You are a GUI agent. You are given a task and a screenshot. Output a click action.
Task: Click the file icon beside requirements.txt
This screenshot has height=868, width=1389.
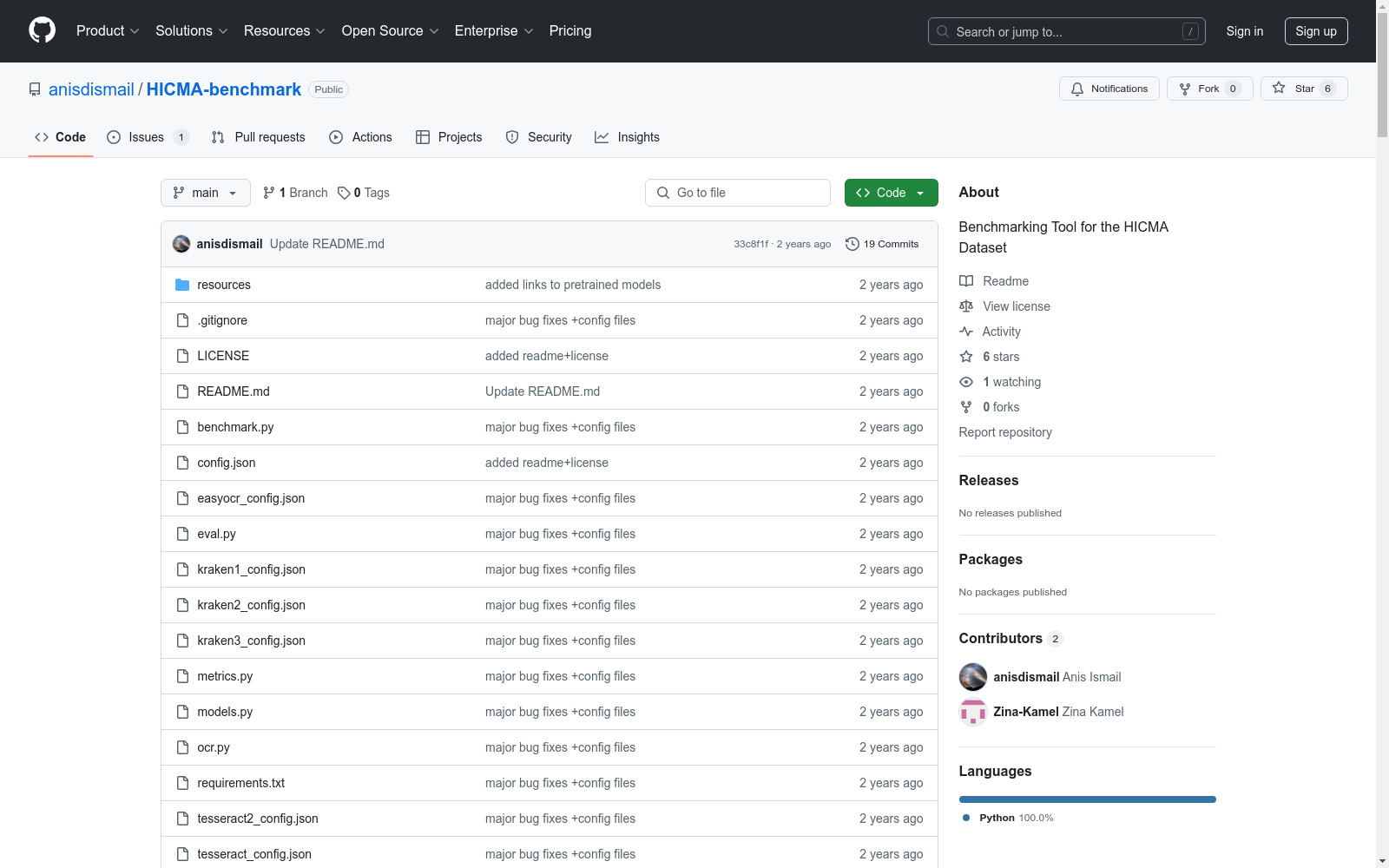182,783
